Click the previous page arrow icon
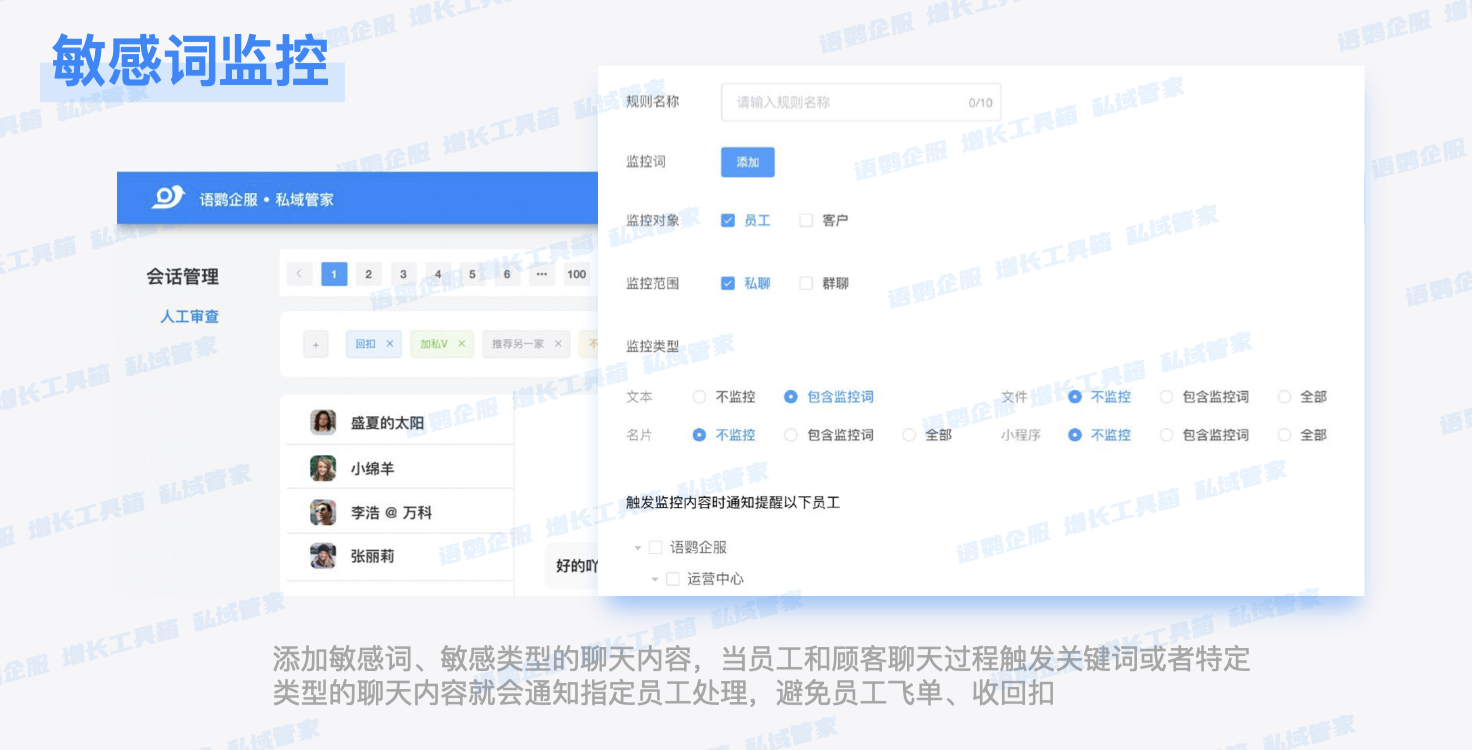Screen dimensions: 1472x750 pos(299,274)
